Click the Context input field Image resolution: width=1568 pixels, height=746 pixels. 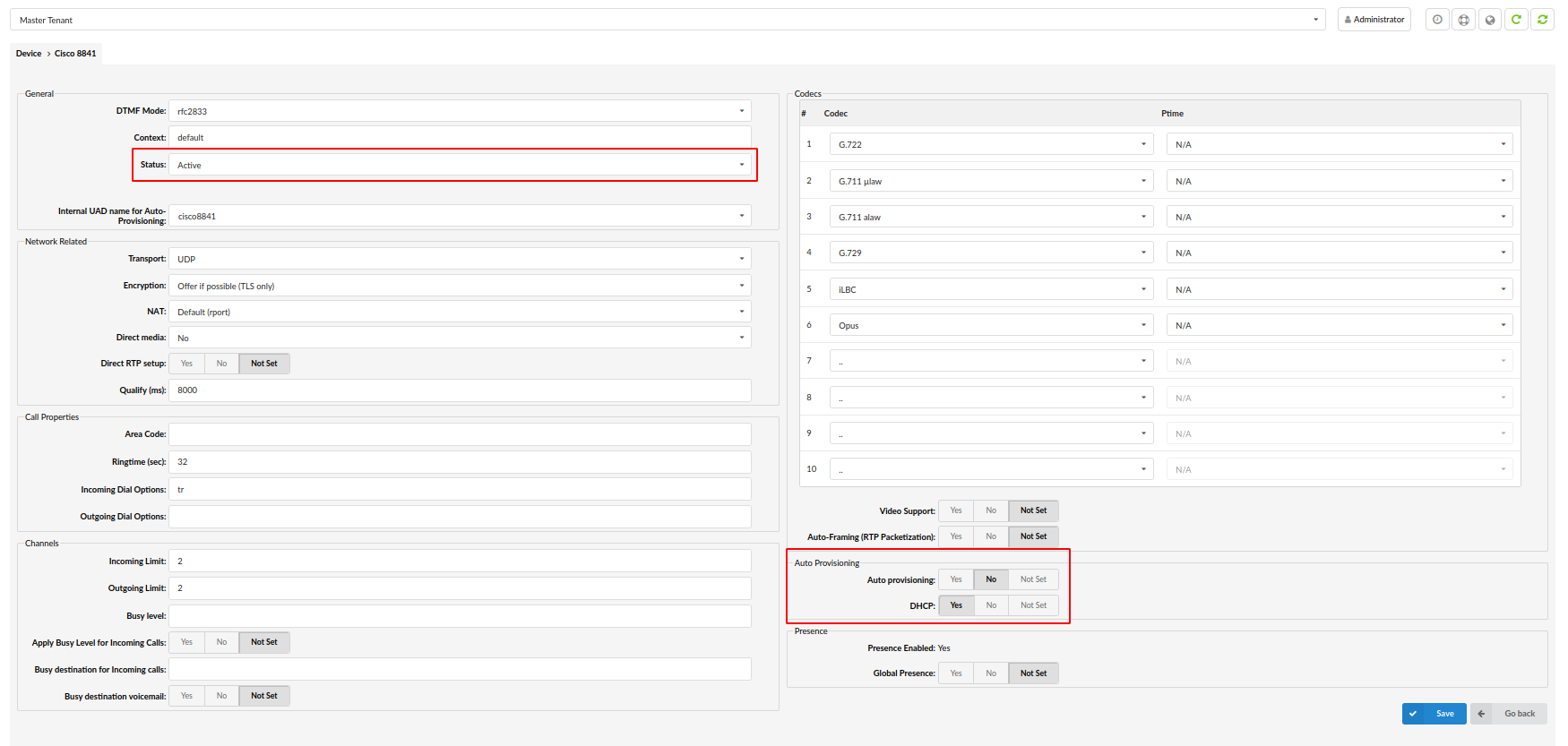(460, 138)
